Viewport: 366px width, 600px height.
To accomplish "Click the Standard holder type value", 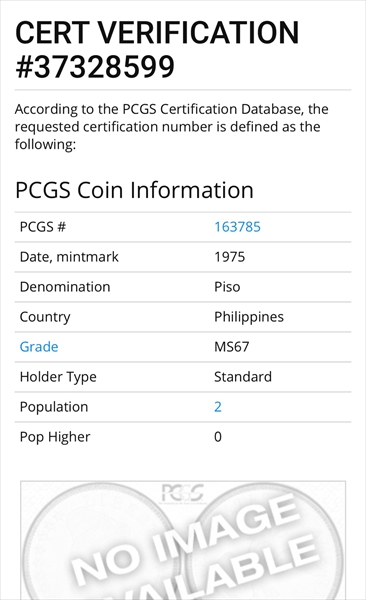I will [243, 377].
